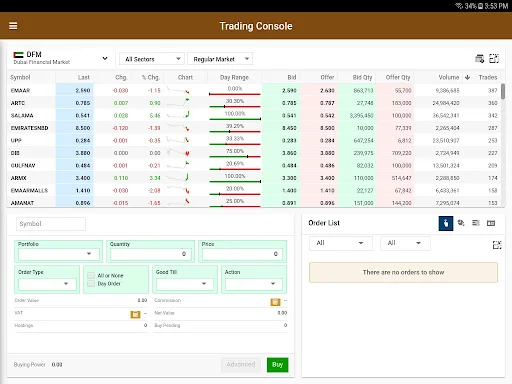Sort by Last column header
The width and height of the screenshot is (512, 384).
tap(84, 77)
